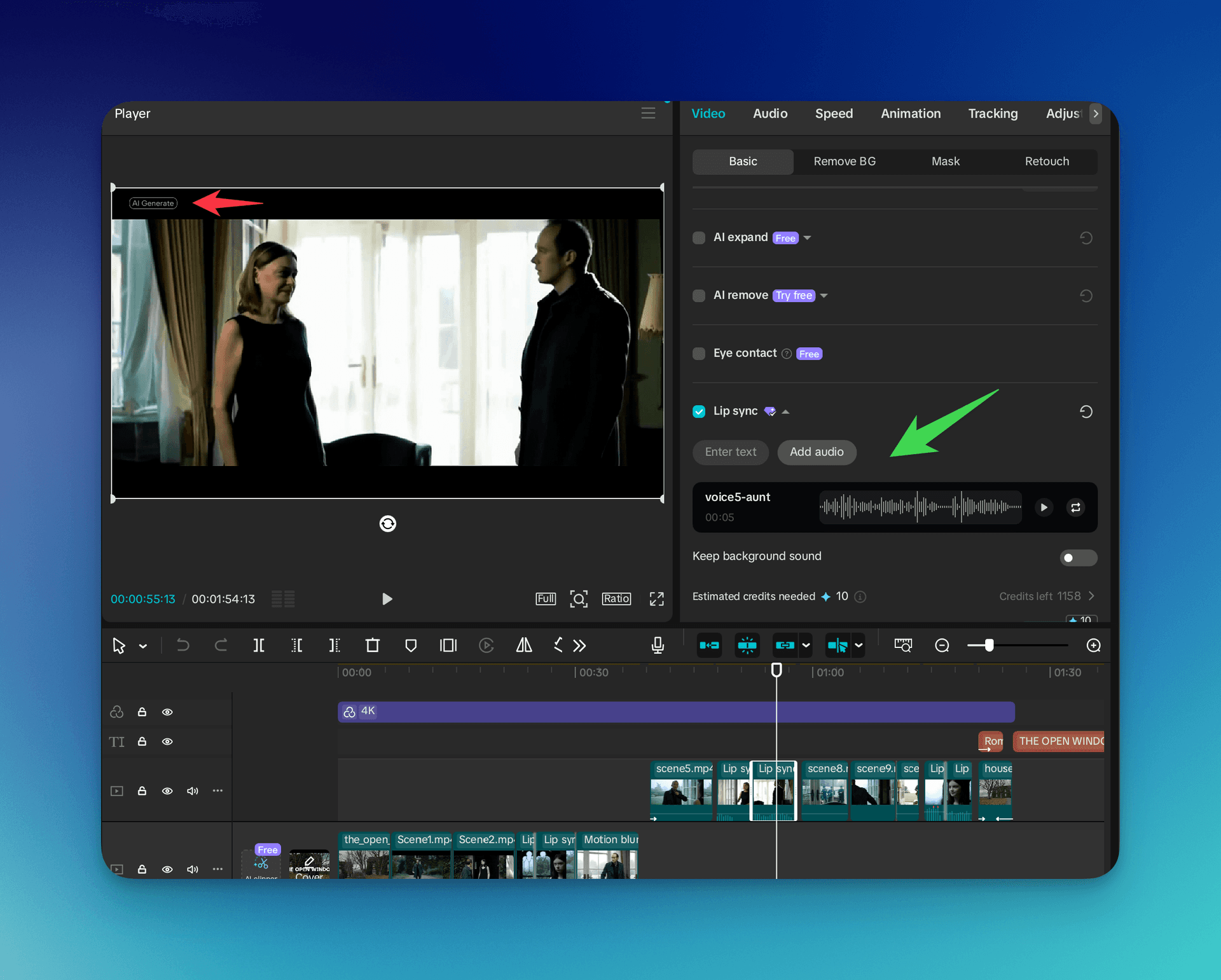Uncheck the Lip sync checkbox
Screen dimensions: 1221x980
(699, 411)
